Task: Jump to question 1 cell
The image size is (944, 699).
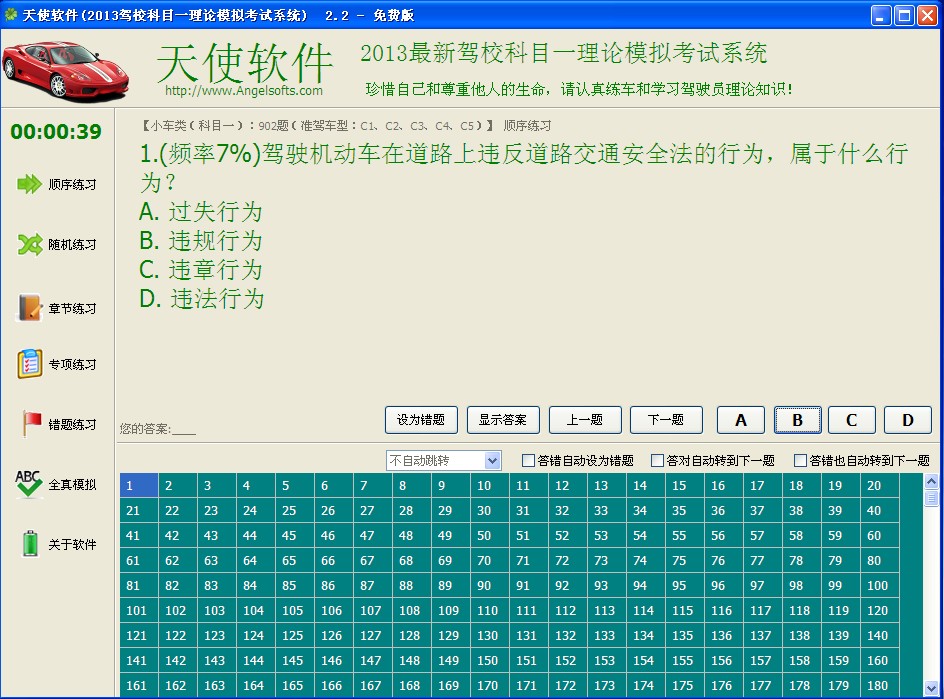Action: [139, 485]
